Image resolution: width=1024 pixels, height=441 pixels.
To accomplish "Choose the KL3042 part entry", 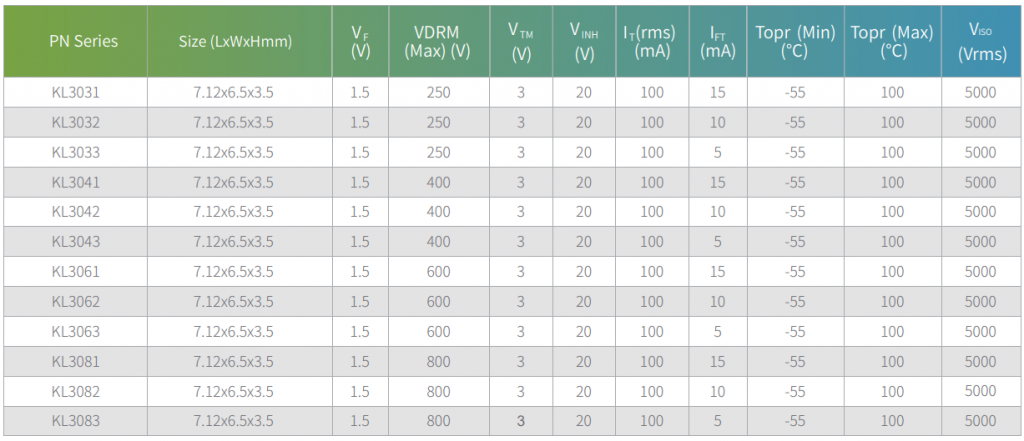I will point(75,212).
